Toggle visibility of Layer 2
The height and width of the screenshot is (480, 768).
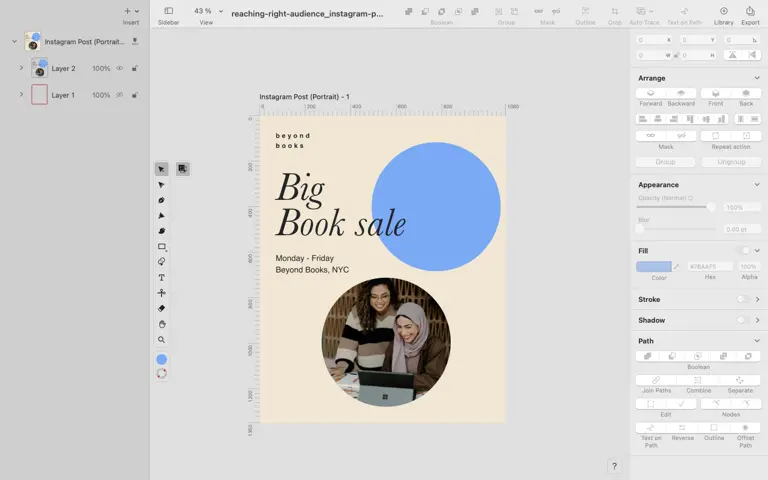click(x=120, y=68)
